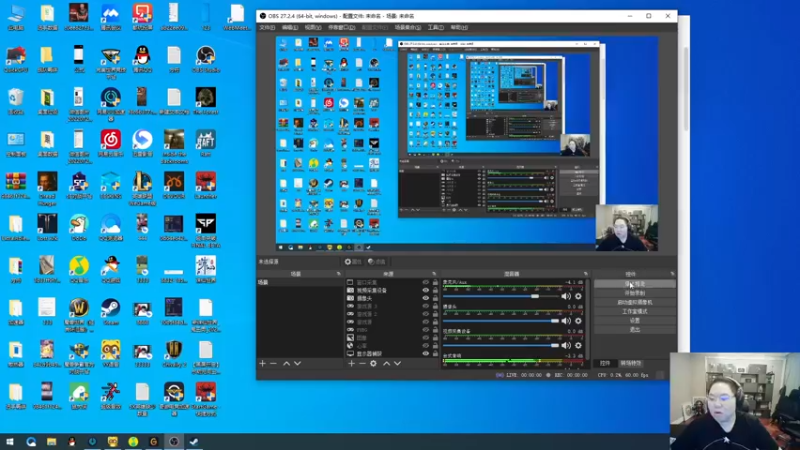Viewport: 800px width, 450px height.
Task: Open the 视图(V) menu
Action: (313, 28)
